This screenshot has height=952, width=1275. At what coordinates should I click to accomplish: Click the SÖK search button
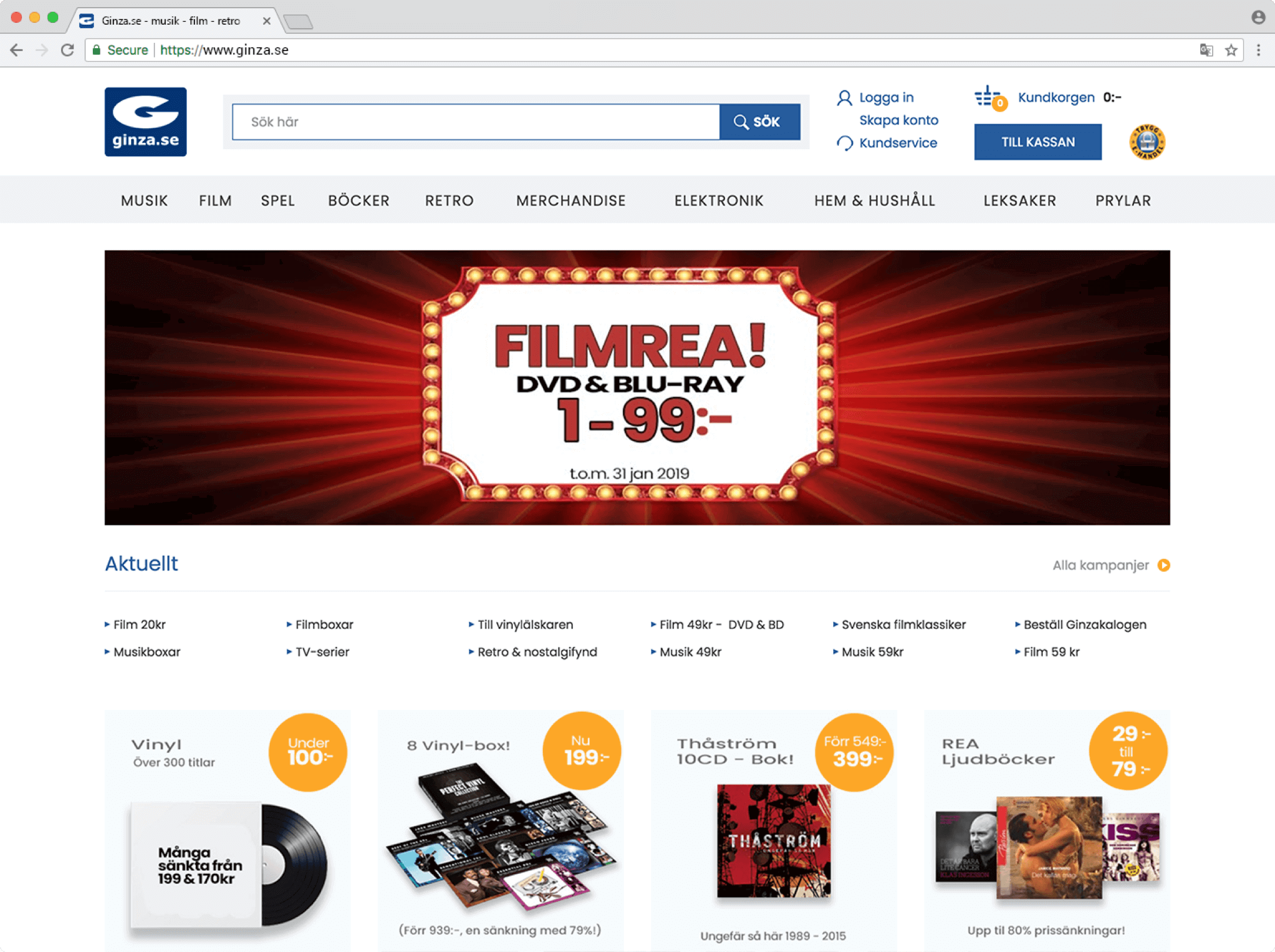coord(760,122)
